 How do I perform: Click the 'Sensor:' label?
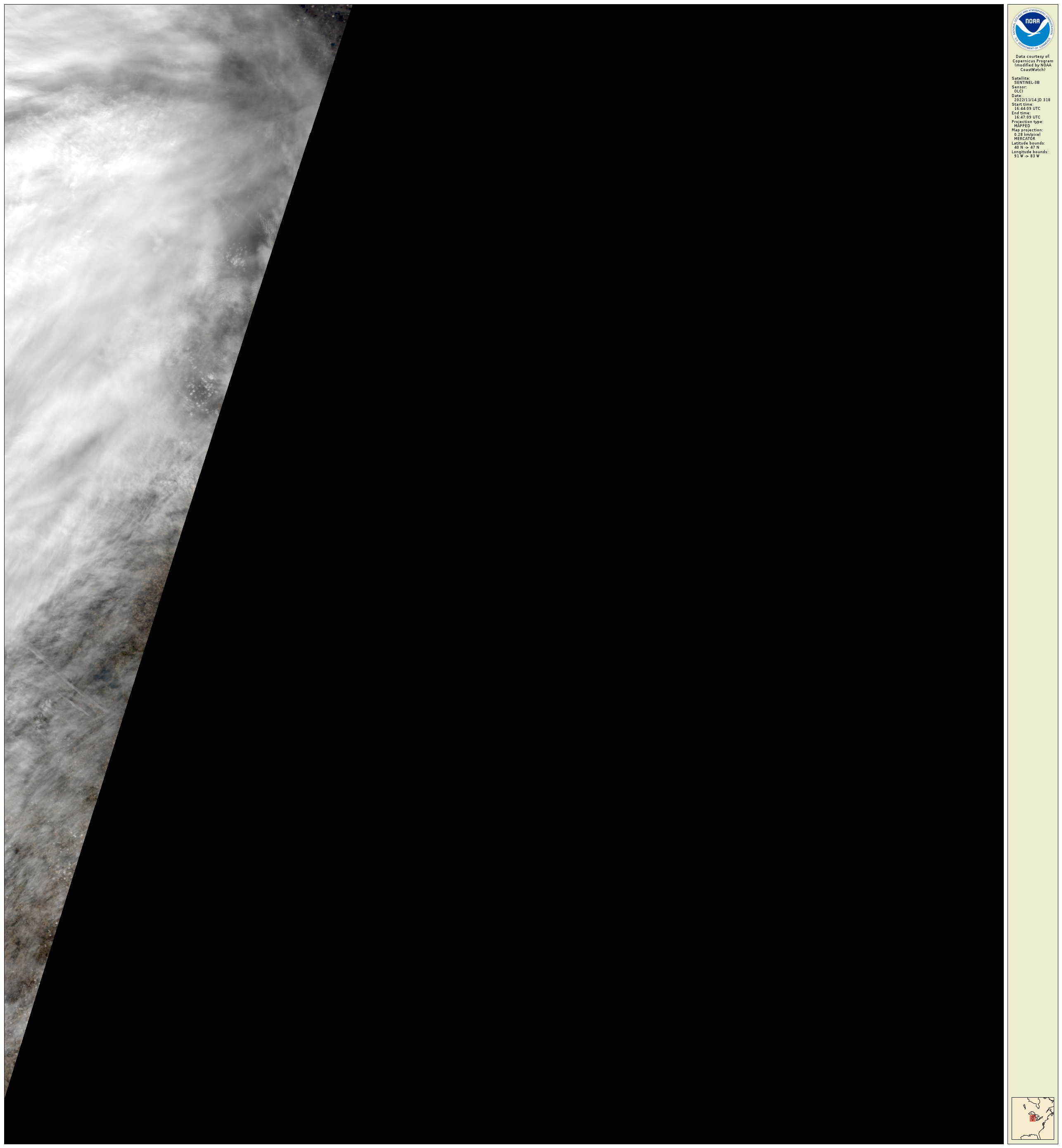click(1019, 87)
